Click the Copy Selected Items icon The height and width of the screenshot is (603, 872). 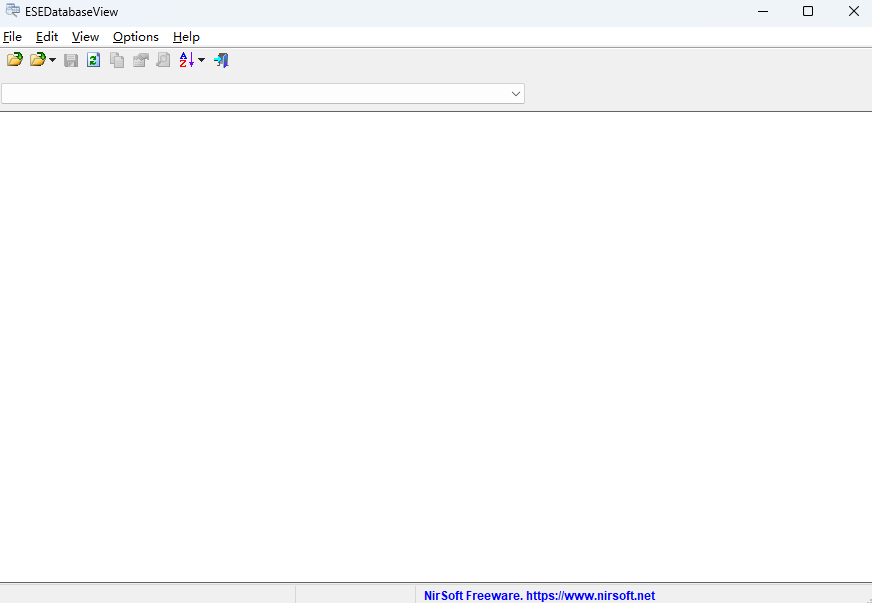tap(117, 60)
